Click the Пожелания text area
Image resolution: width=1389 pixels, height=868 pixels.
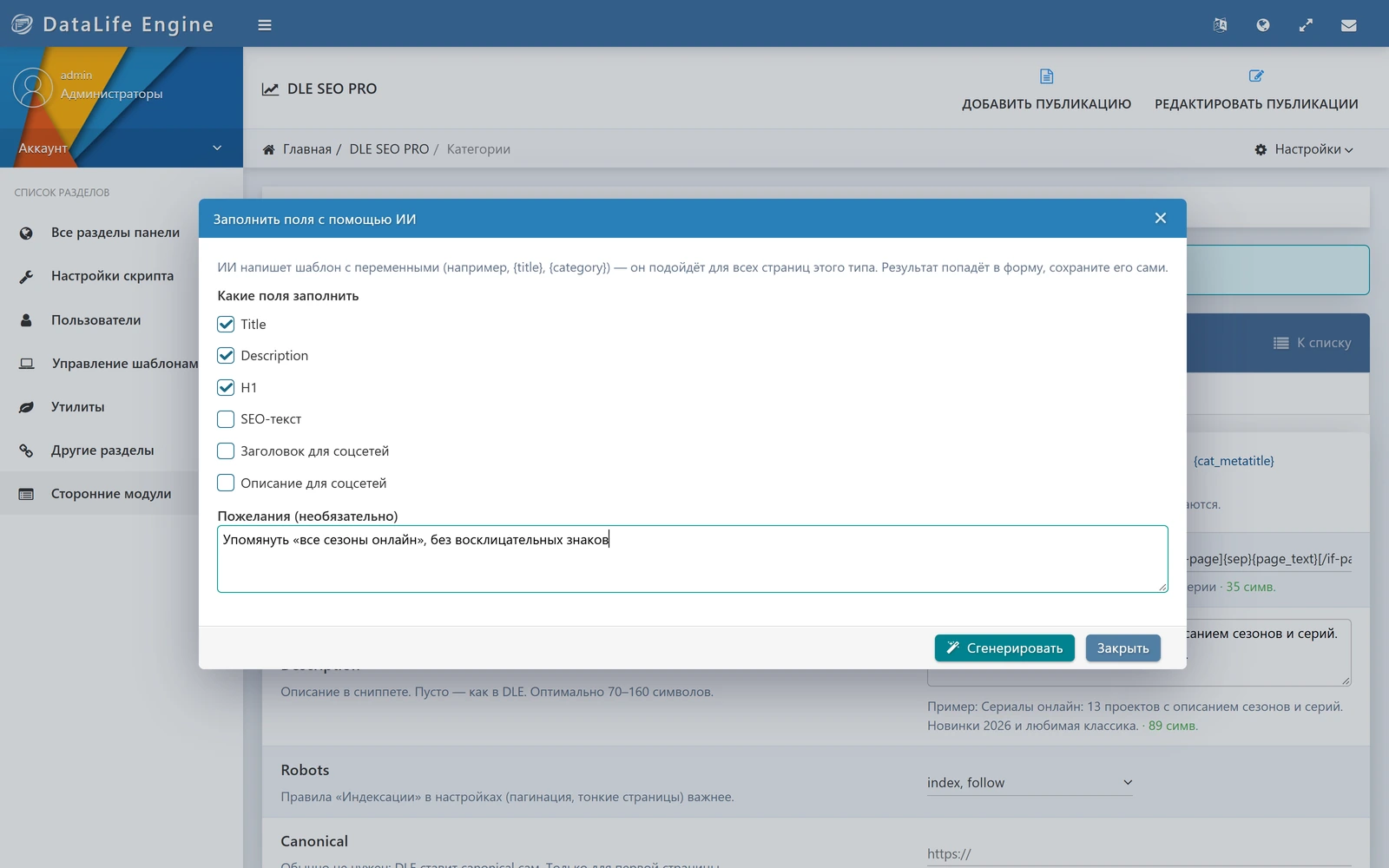tap(692, 559)
